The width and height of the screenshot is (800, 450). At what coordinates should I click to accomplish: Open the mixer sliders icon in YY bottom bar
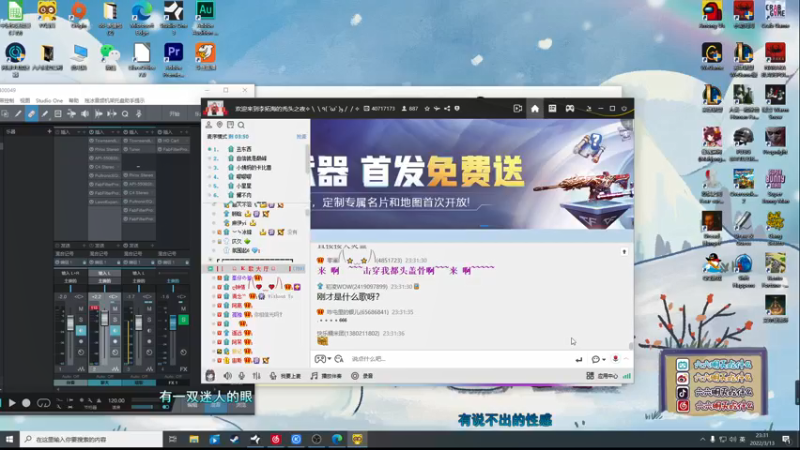(x=256, y=376)
